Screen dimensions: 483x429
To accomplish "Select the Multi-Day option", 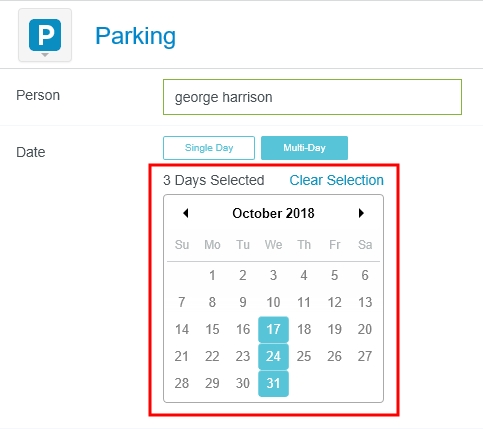I will 304,148.
